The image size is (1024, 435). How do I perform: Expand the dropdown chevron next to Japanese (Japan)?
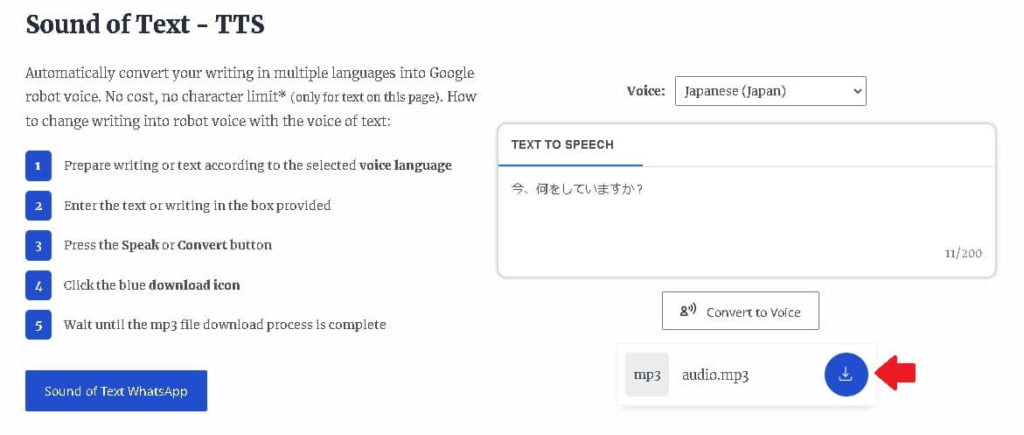(857, 91)
